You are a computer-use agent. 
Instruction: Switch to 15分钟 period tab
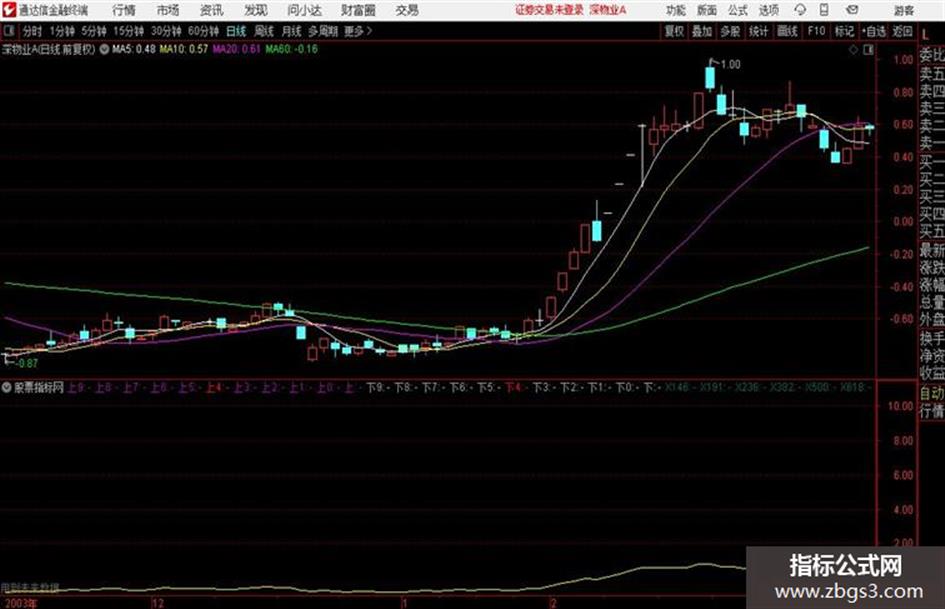[x=128, y=31]
